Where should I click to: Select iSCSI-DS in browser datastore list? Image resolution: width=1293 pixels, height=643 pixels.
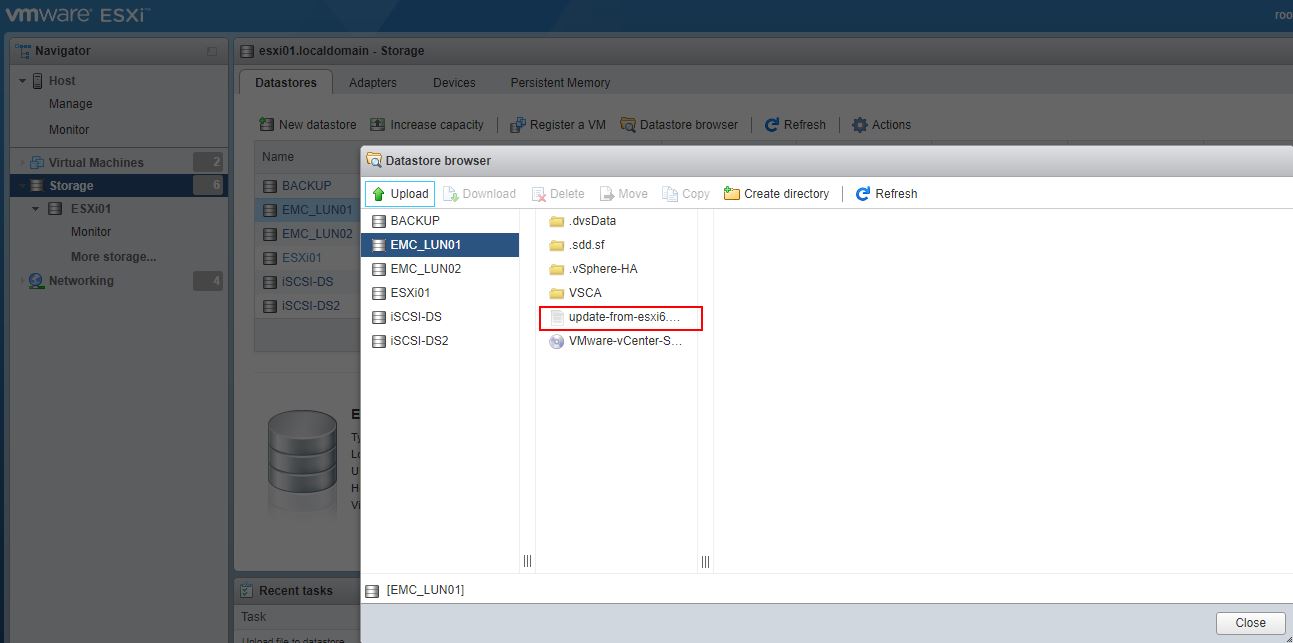coord(440,317)
